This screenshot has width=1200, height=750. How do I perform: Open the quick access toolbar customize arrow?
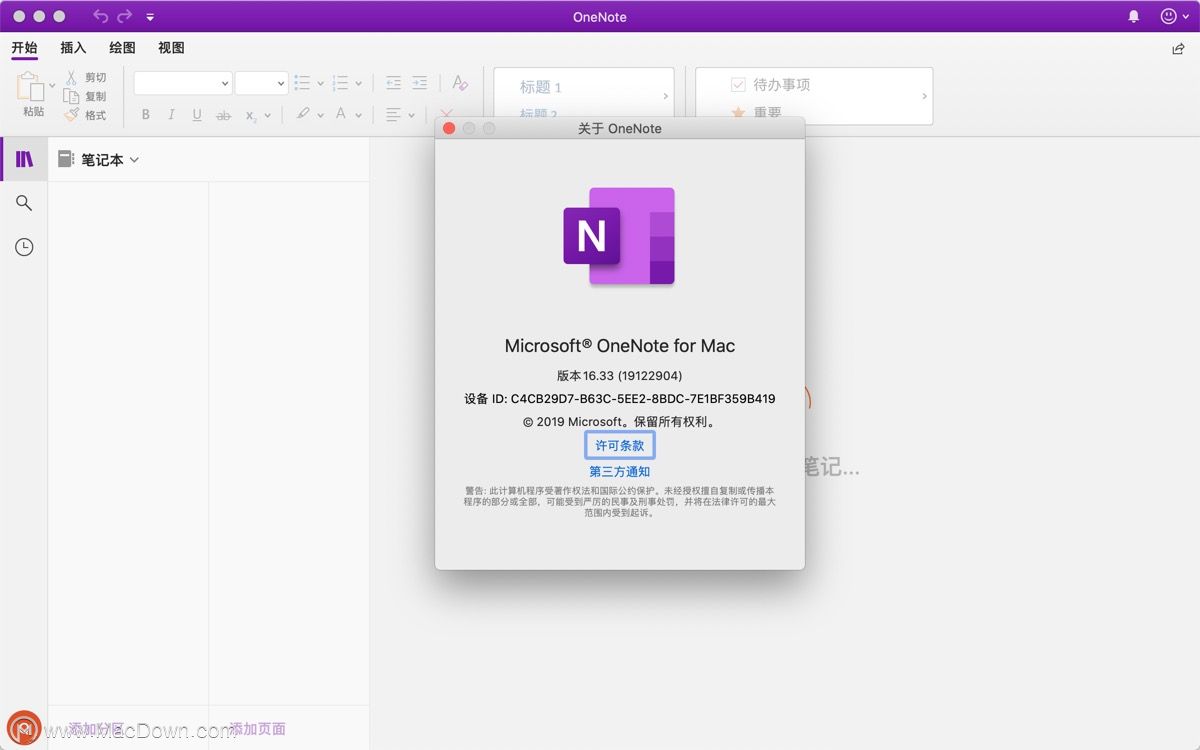pyautogui.click(x=150, y=17)
